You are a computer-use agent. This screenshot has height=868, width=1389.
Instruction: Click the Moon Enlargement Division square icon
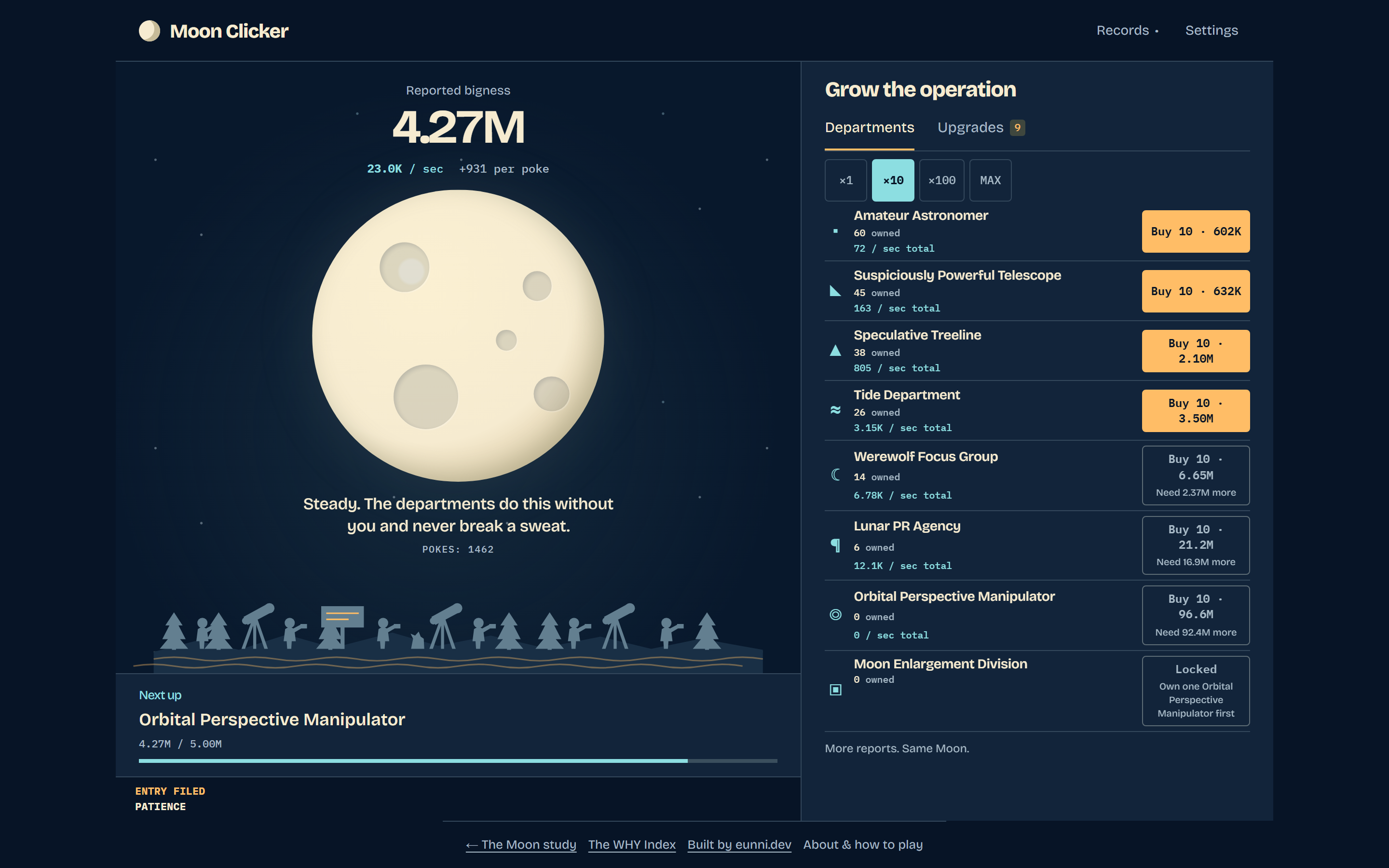[x=836, y=690]
